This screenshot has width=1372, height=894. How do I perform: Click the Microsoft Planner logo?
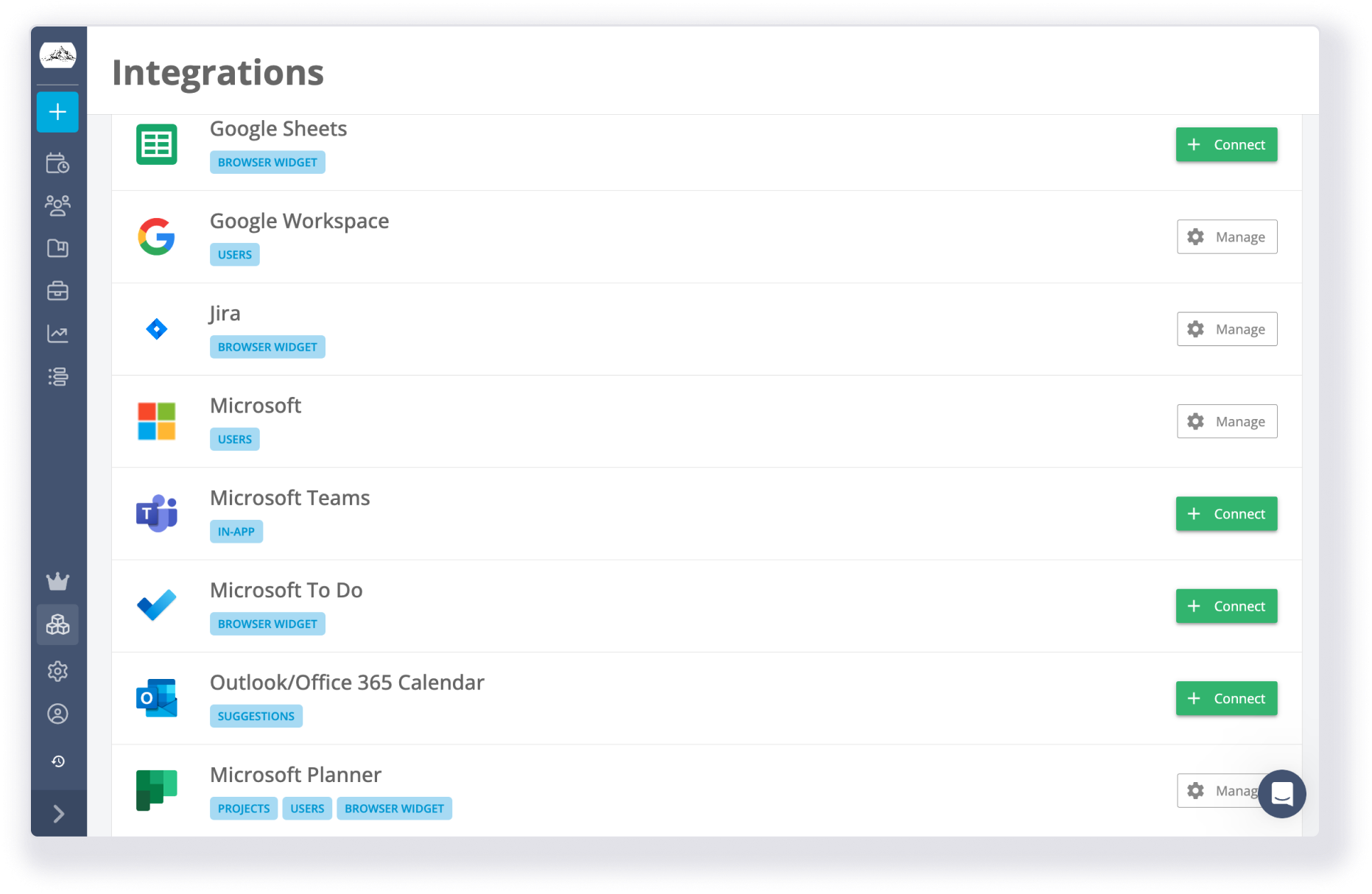(157, 790)
